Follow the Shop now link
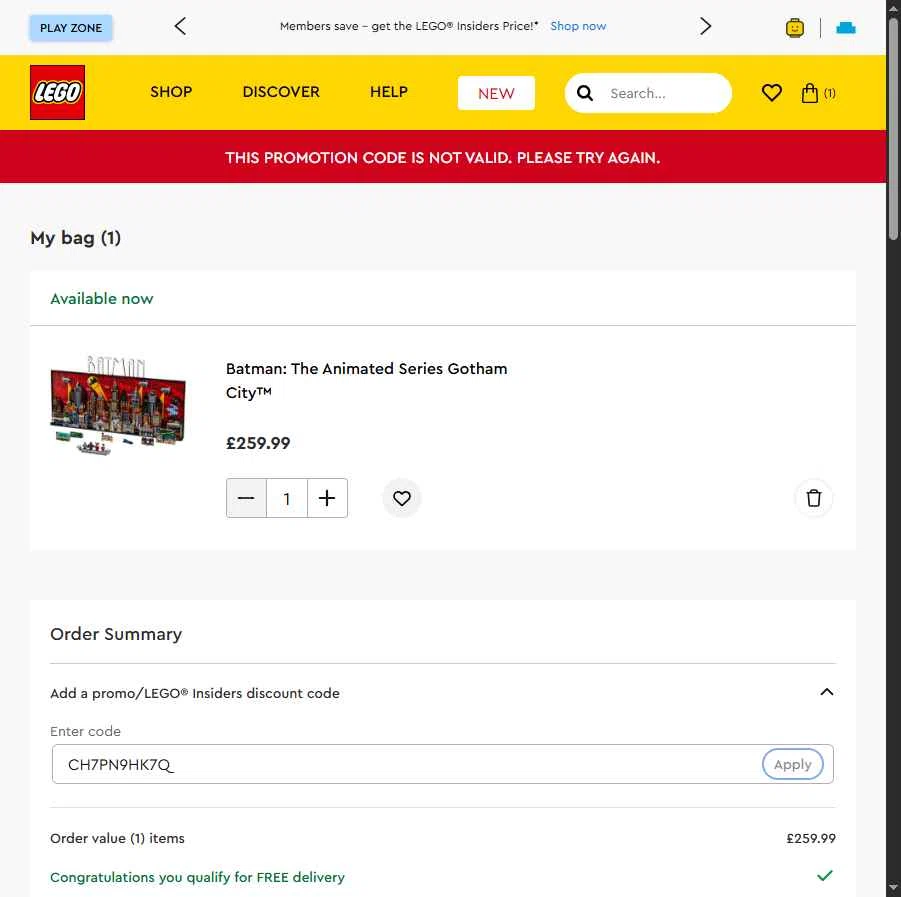 click(578, 26)
